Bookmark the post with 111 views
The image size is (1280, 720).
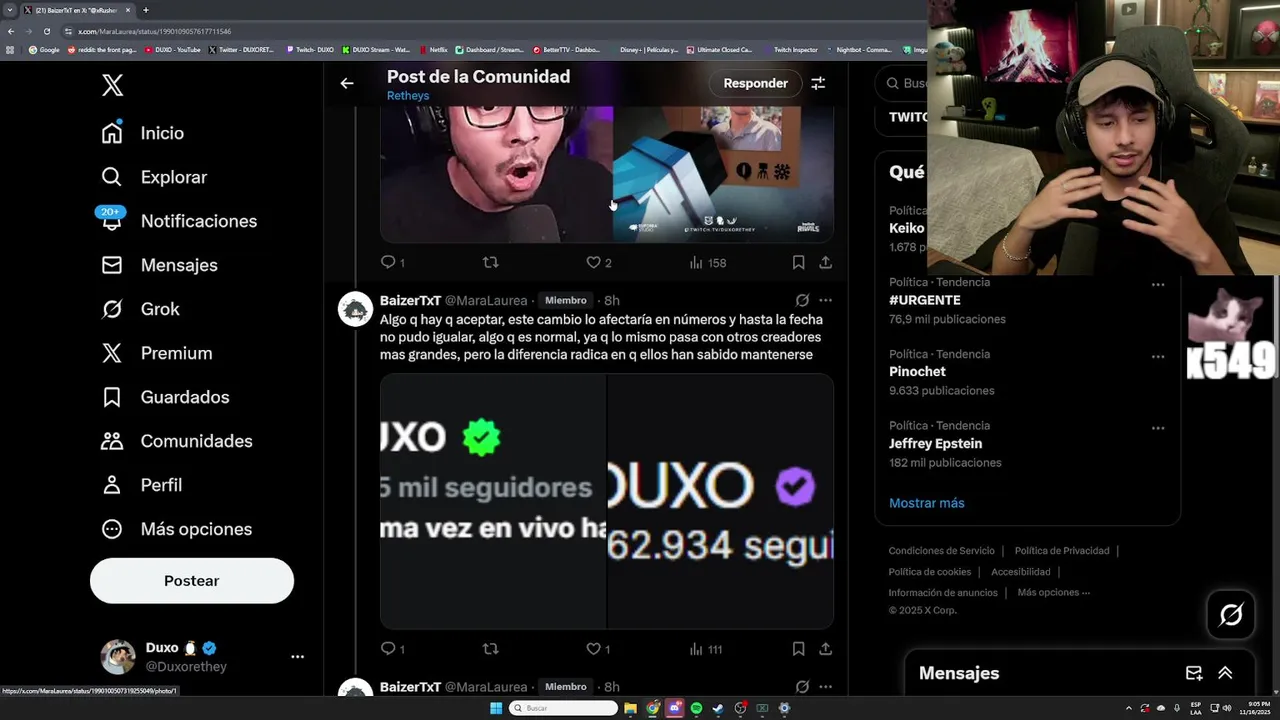pos(798,649)
